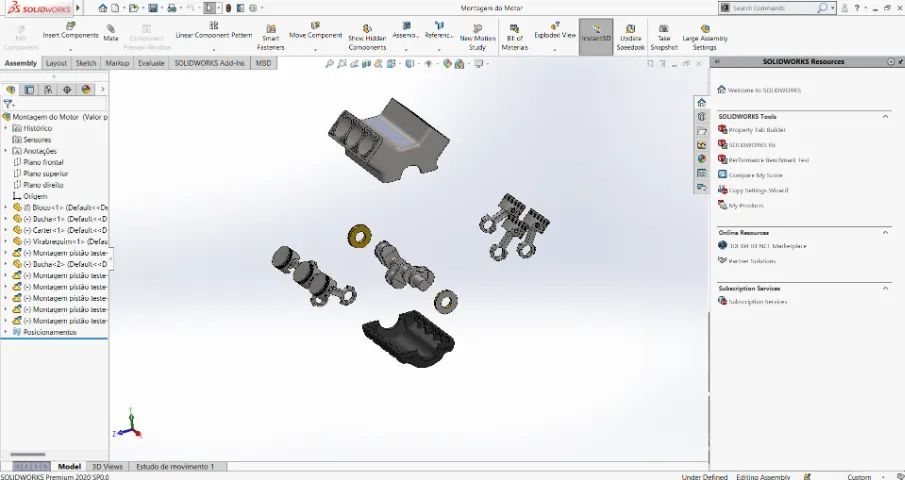Image resolution: width=905 pixels, height=480 pixels.
Task: Collapse the Online Resources section
Action: [885, 232]
